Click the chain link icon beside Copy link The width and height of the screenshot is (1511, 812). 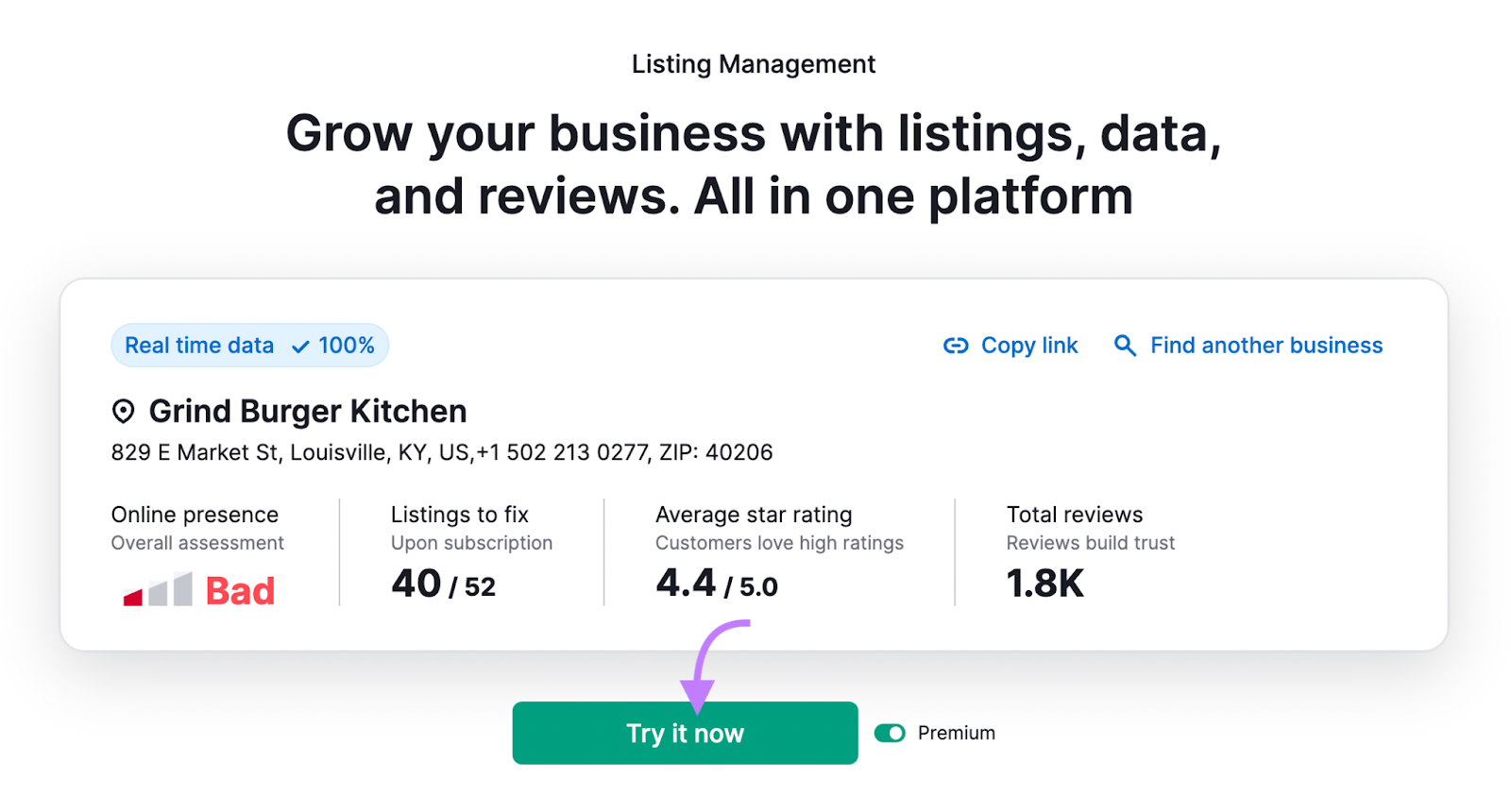[x=956, y=346]
